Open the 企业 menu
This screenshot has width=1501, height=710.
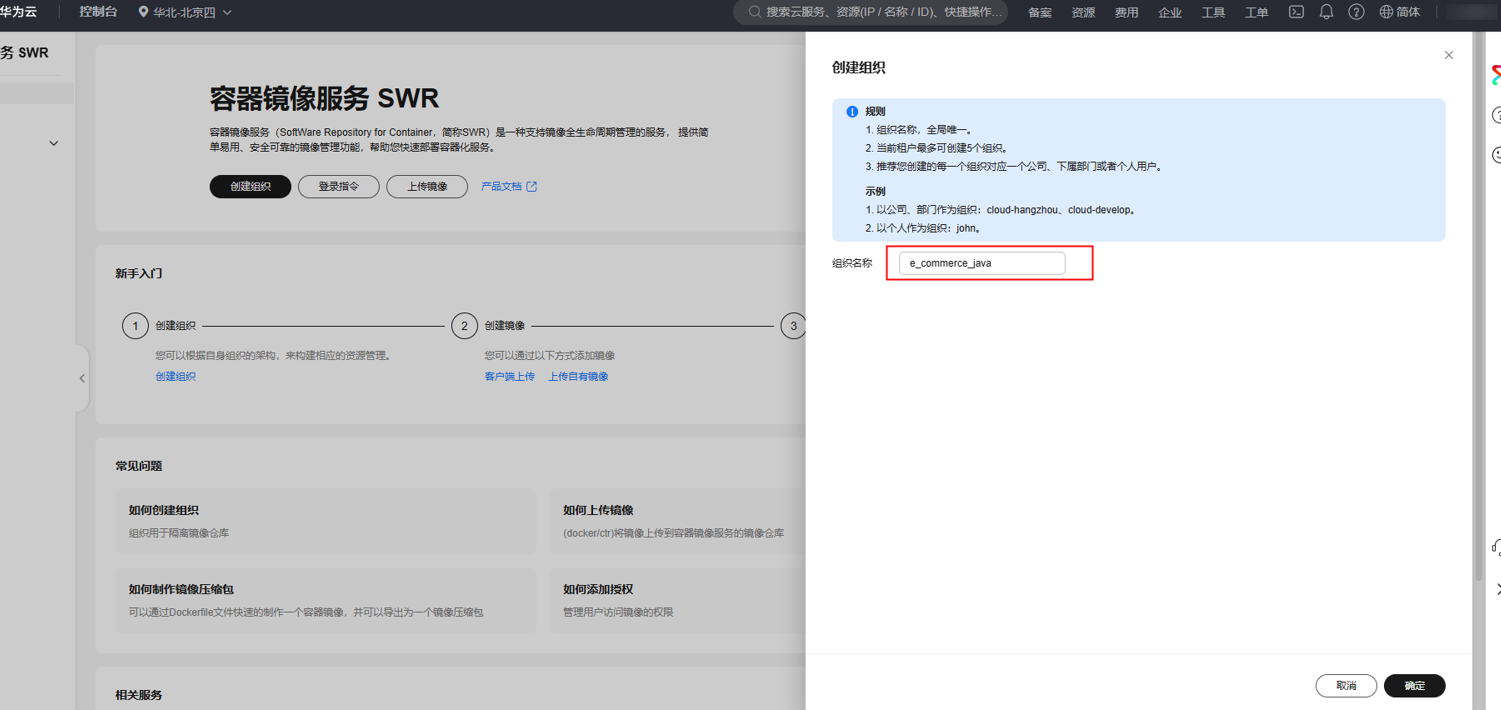[1170, 13]
